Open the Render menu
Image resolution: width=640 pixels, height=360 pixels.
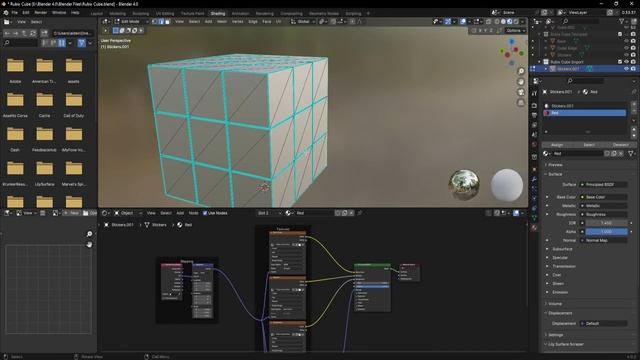[40, 13]
